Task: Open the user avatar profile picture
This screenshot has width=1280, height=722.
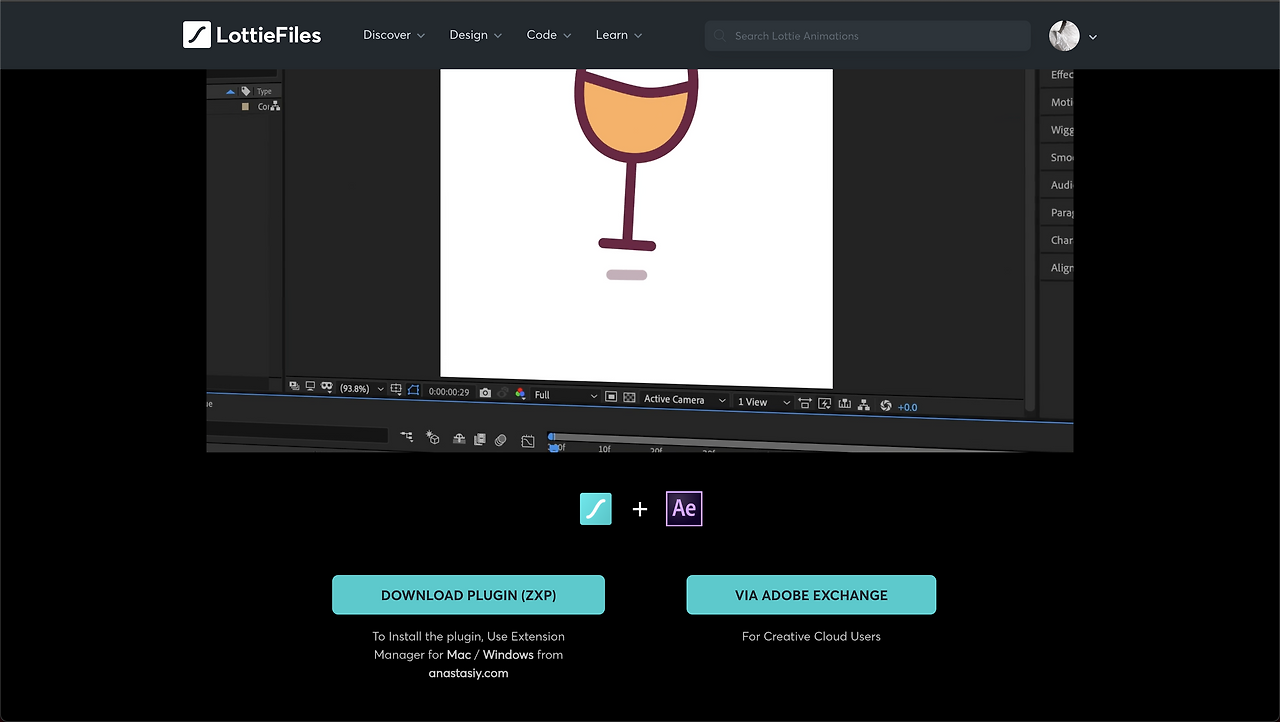Action: click(1064, 36)
